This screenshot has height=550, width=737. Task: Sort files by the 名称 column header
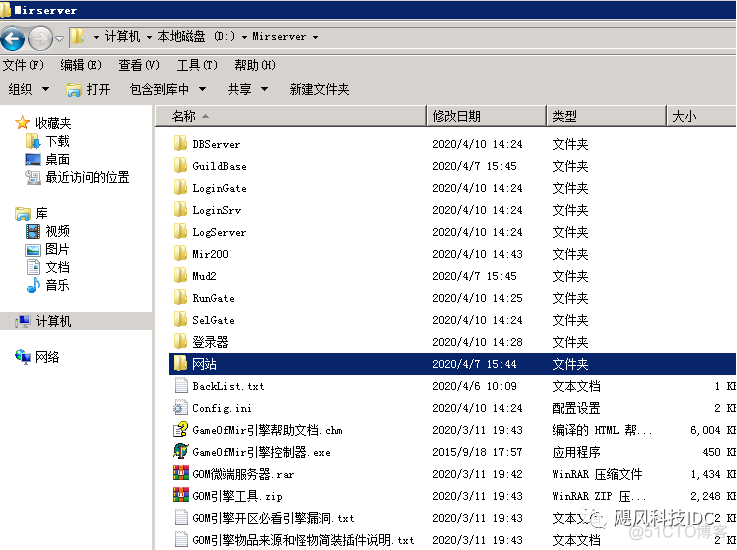290,116
